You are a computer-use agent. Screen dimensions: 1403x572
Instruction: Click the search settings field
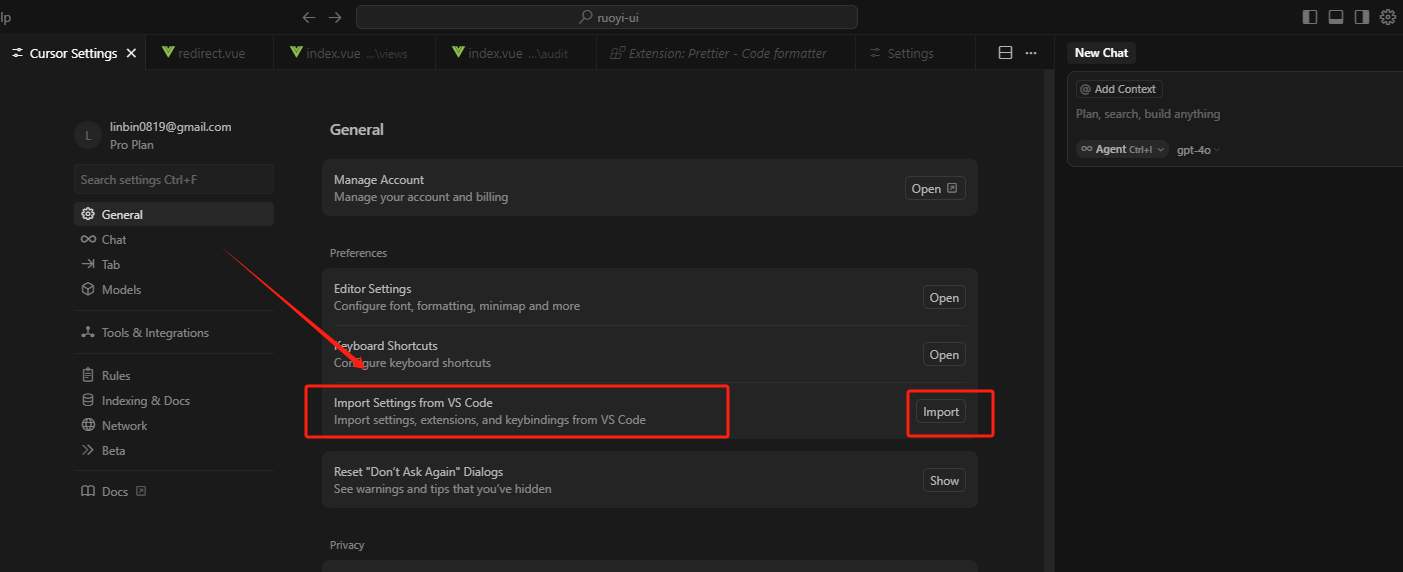click(x=174, y=179)
